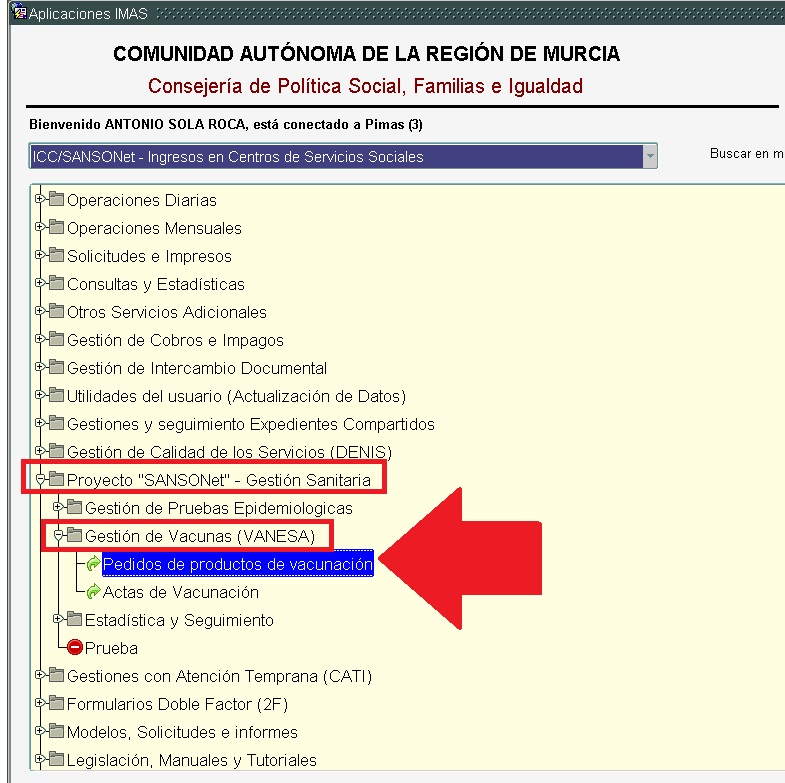Click the green arrow icon for Pedidos de productos
Viewport: 785px width, 783px height.
coord(93,565)
